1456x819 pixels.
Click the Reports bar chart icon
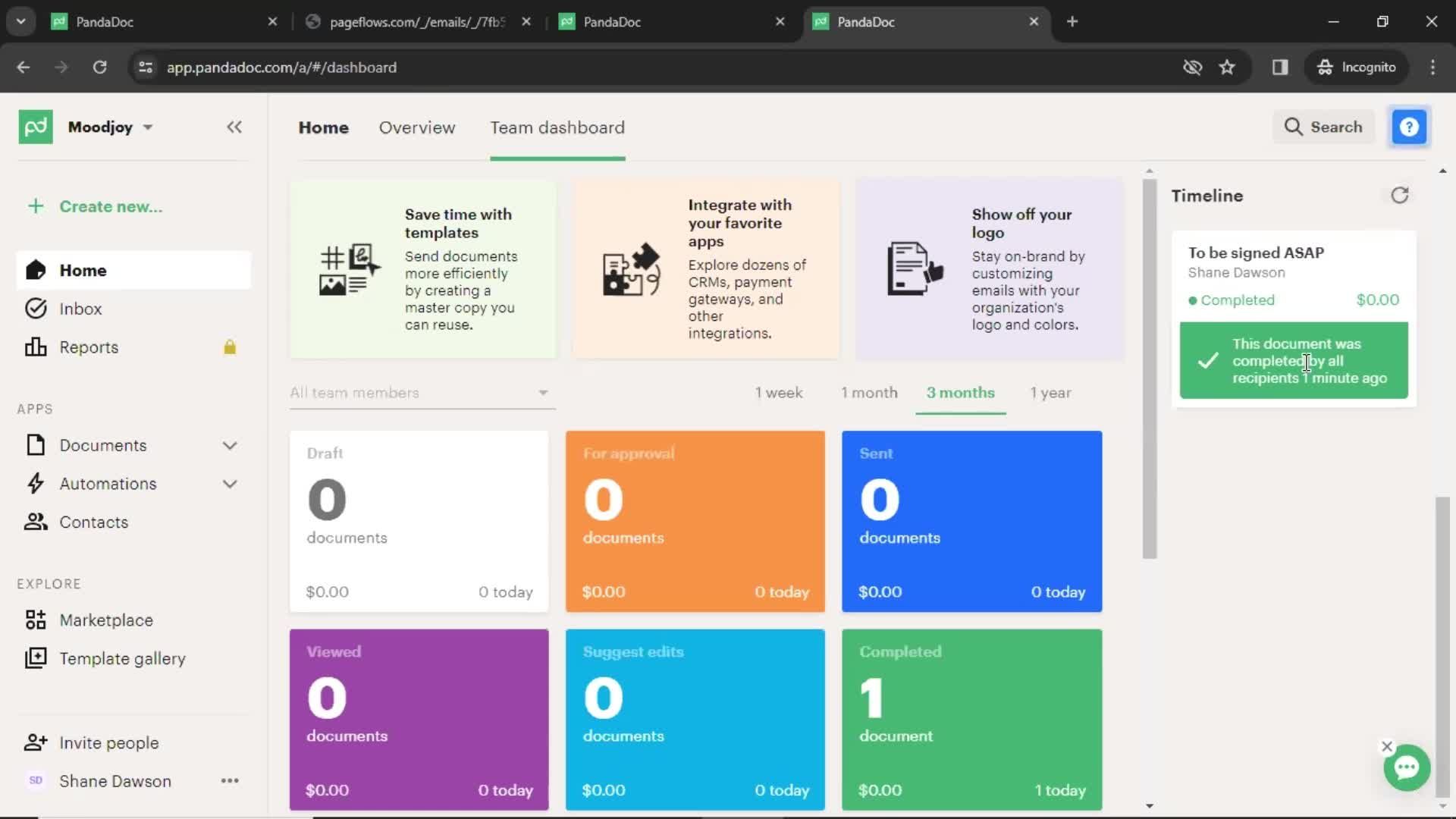[x=36, y=347]
